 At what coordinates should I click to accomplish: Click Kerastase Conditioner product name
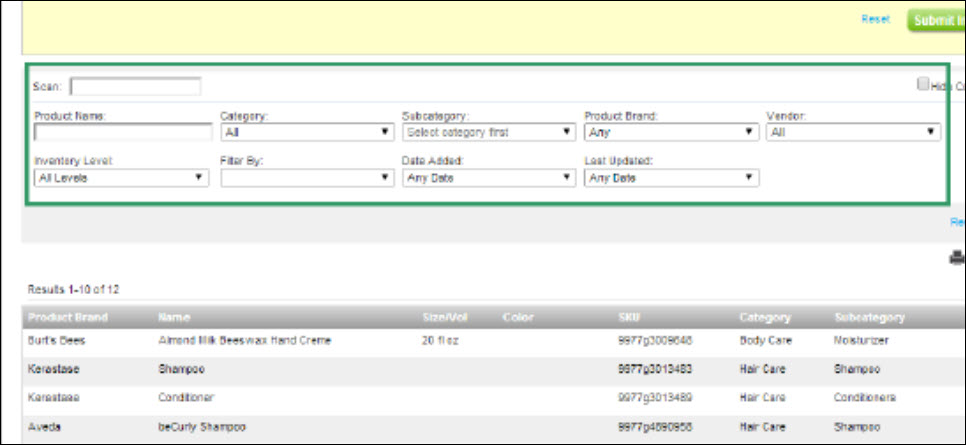[x=185, y=398]
